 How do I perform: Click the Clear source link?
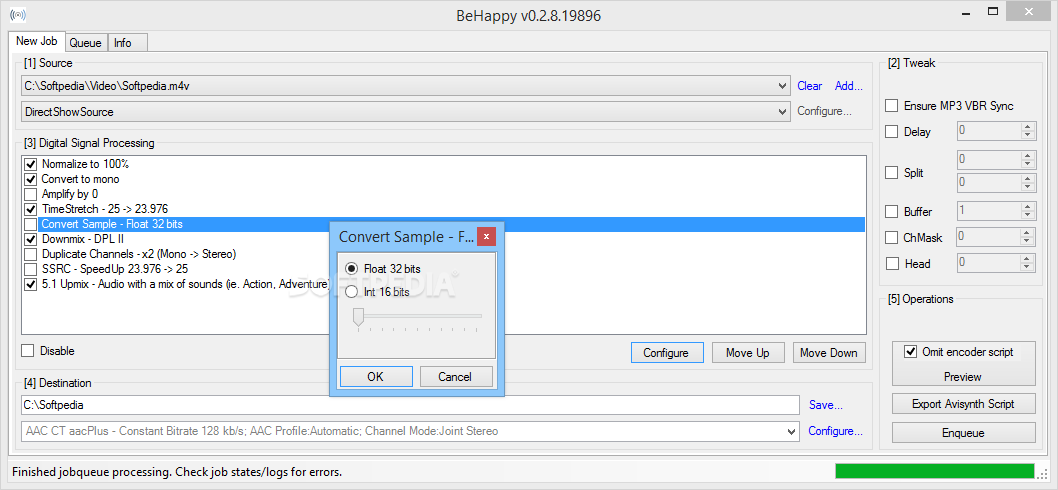tap(810, 86)
